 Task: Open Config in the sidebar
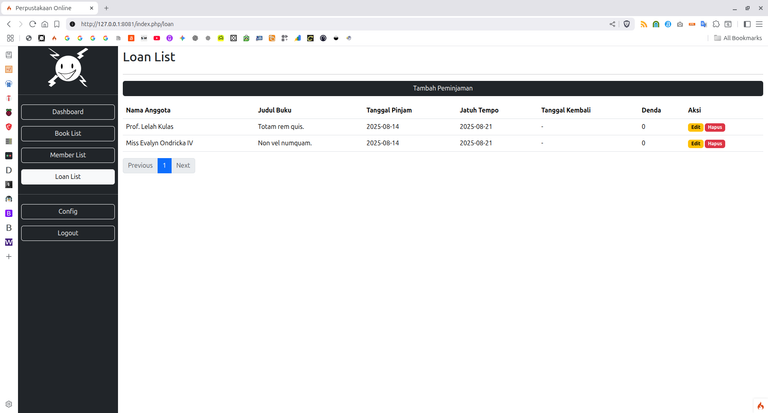[x=68, y=212]
